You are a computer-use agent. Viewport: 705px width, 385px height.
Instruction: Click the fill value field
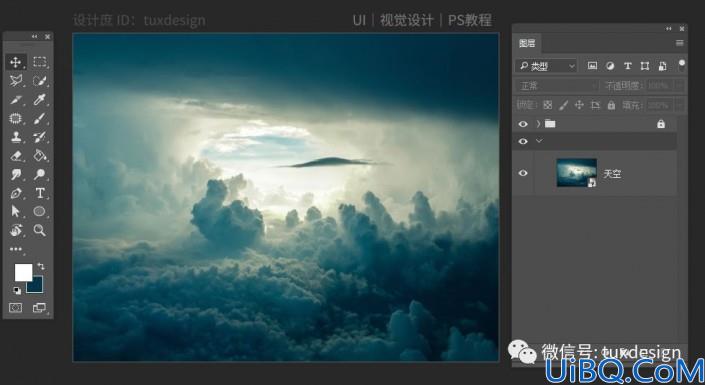(660, 105)
